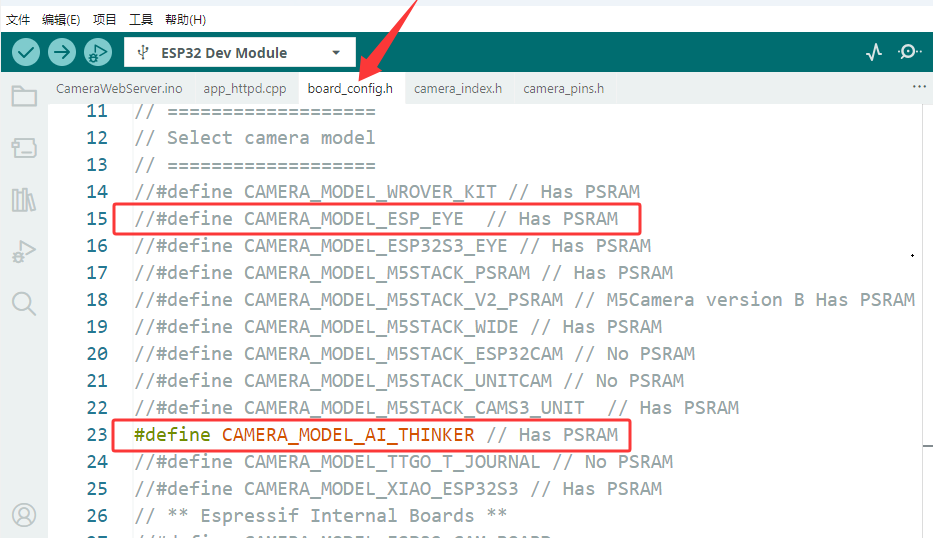Click the CAMERA_MODEL_M5STACK_CAMS3_UNIT line
Screen dimensions: 938x541
pyautogui.click(x=437, y=408)
